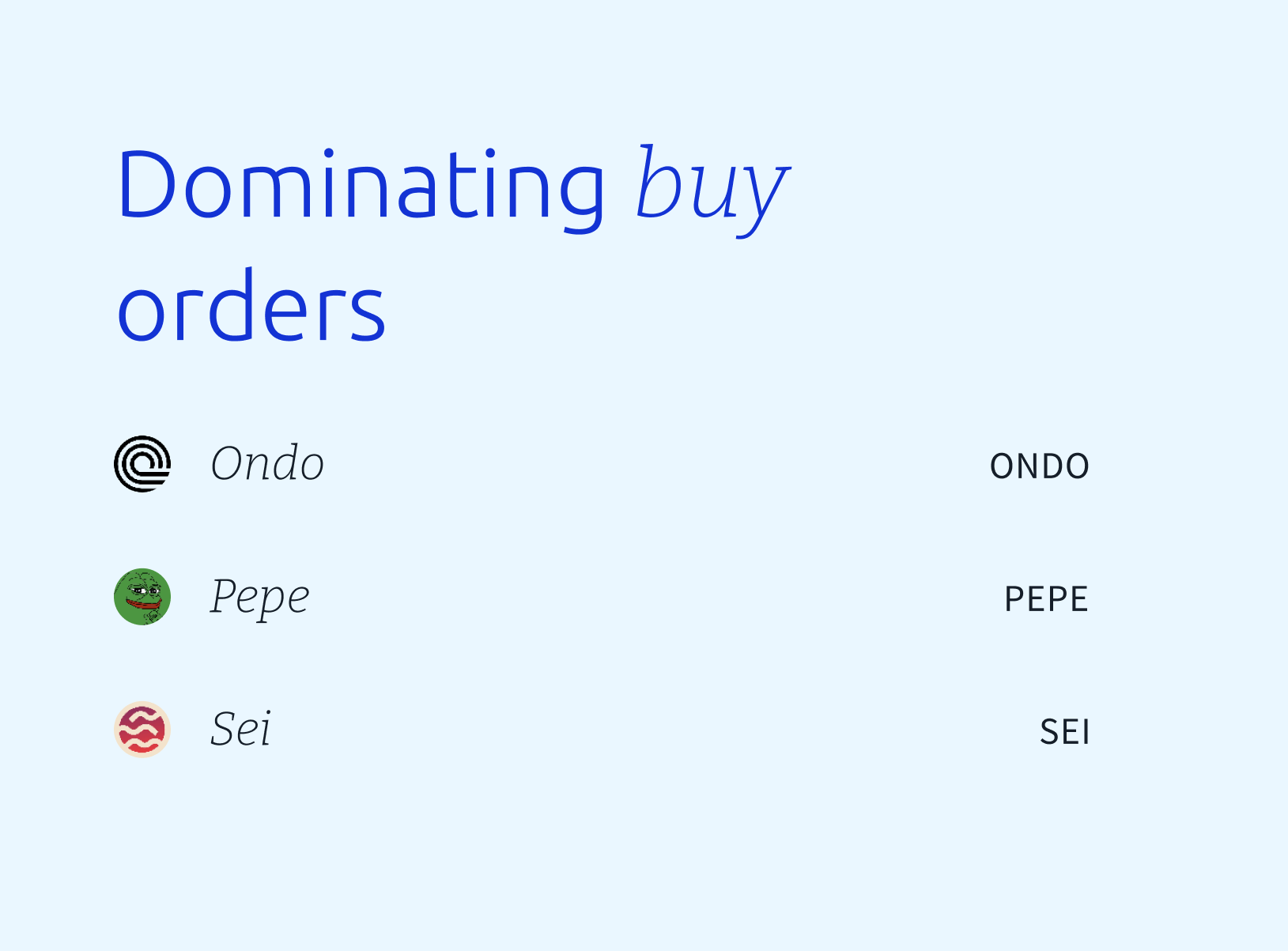Open the Sei asset name
This screenshot has width=1288, height=951.
241,728
